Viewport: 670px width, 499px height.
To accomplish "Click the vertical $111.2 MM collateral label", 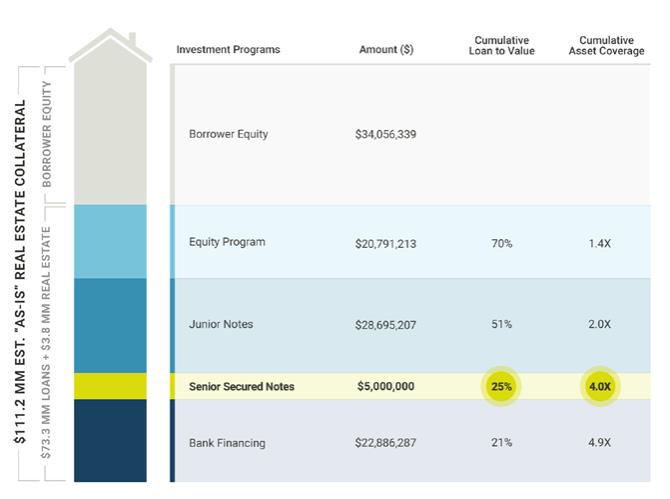I will tap(20, 270).
